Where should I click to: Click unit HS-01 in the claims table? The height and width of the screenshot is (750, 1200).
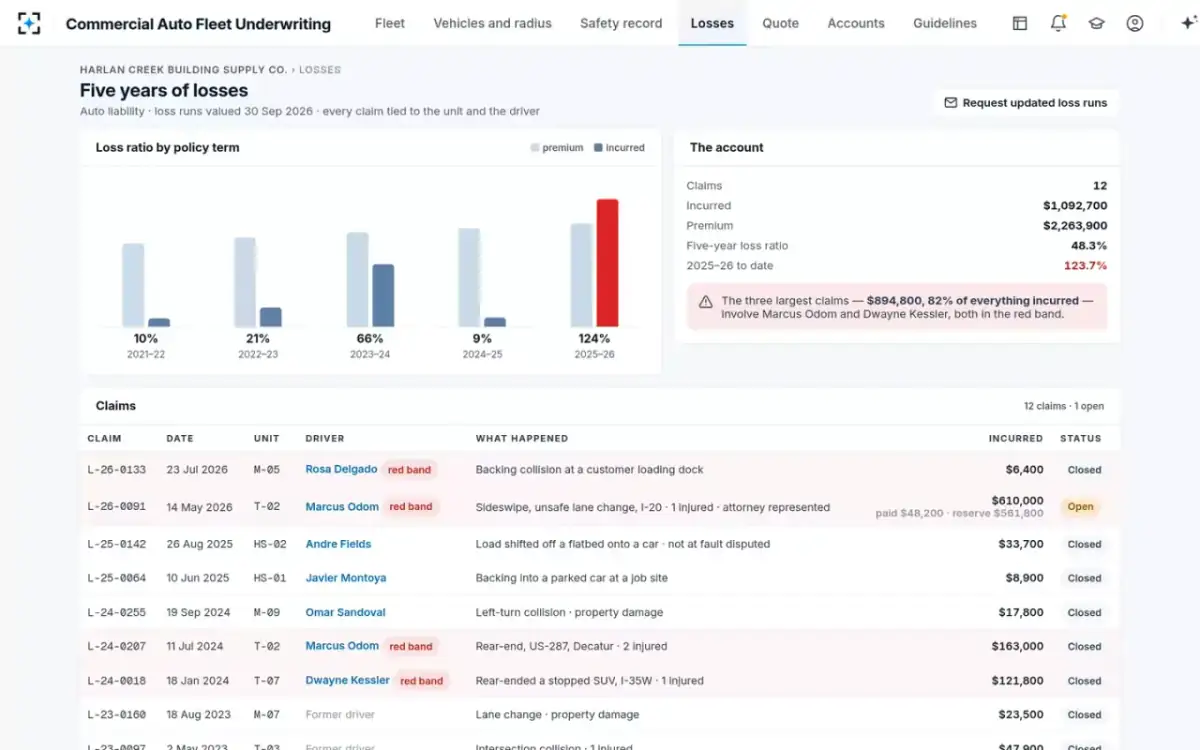tap(270, 578)
